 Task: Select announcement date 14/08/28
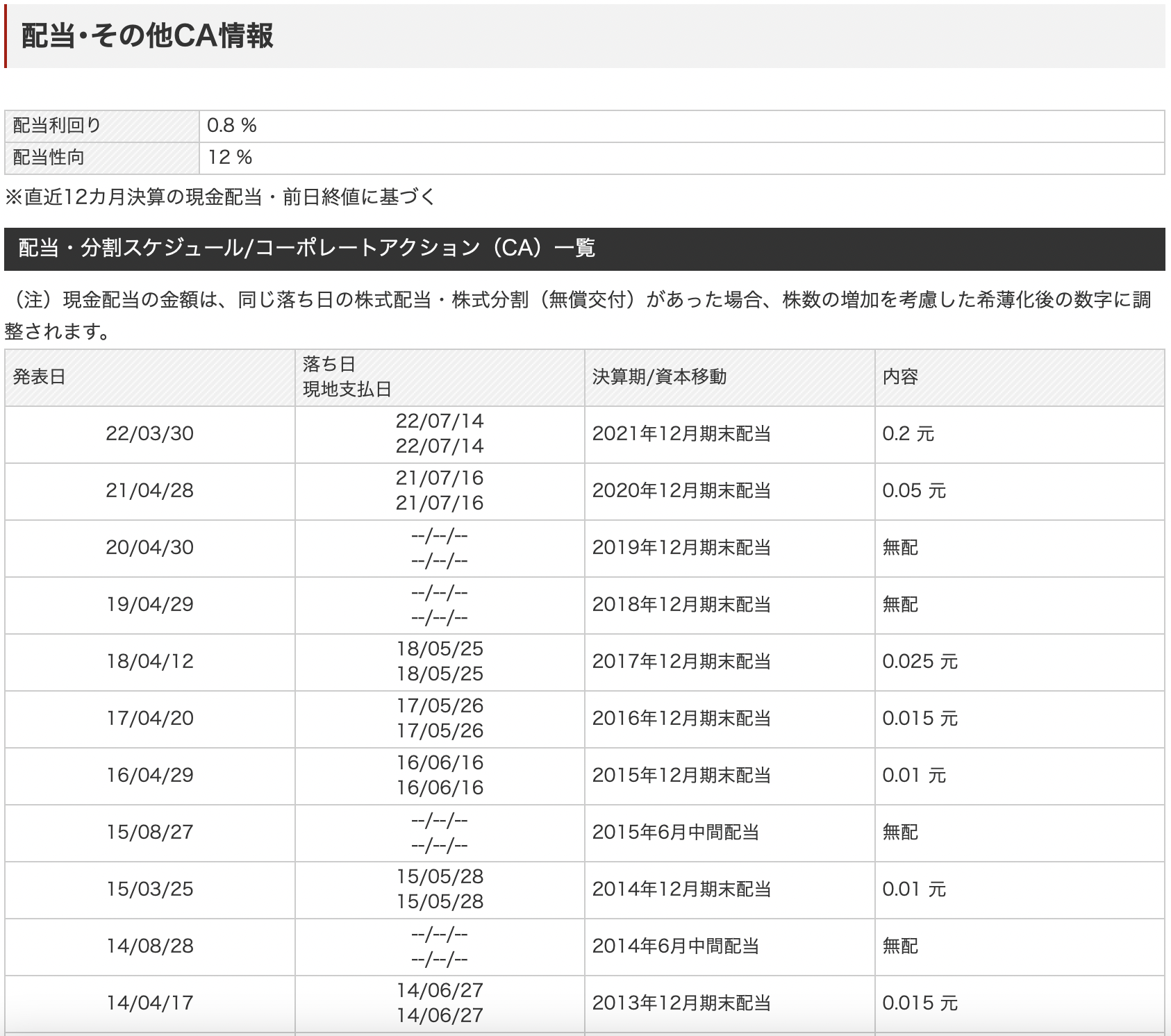pos(150,946)
